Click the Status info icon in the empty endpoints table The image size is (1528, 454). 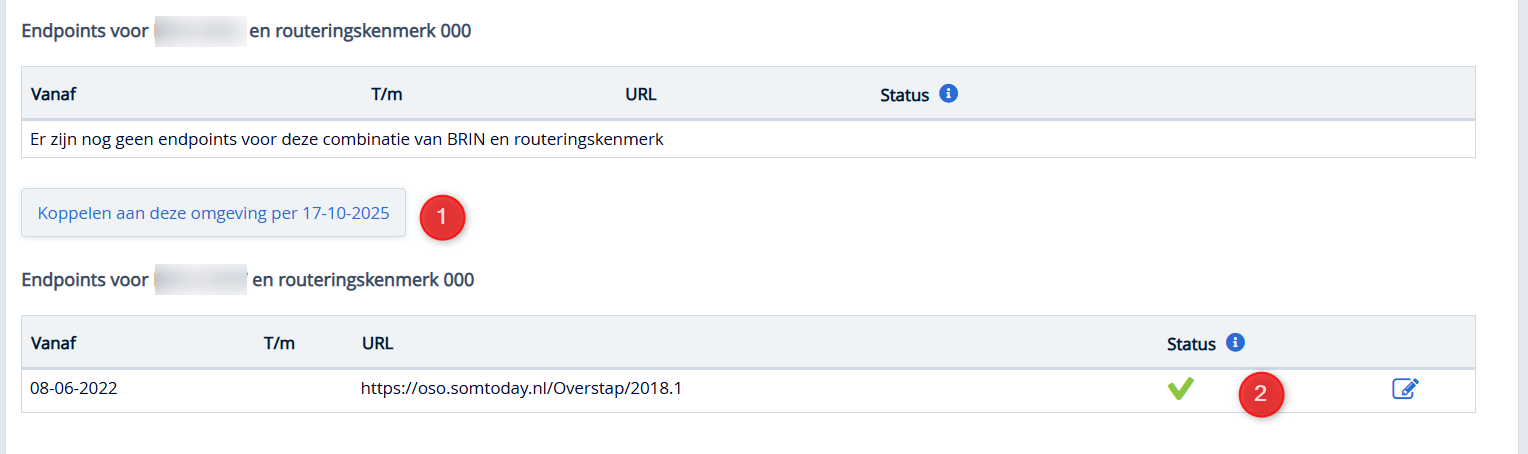click(949, 94)
